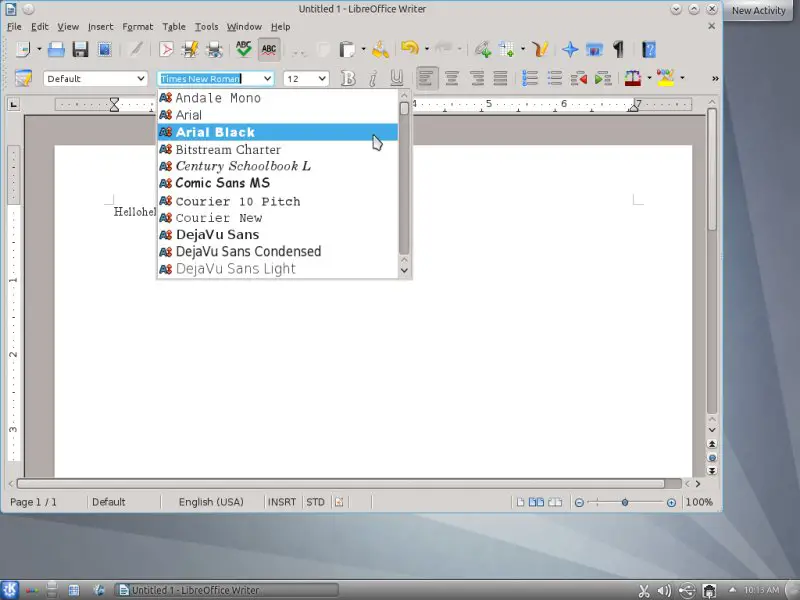Click the New document icon
The height and width of the screenshot is (600, 800).
coord(23,49)
